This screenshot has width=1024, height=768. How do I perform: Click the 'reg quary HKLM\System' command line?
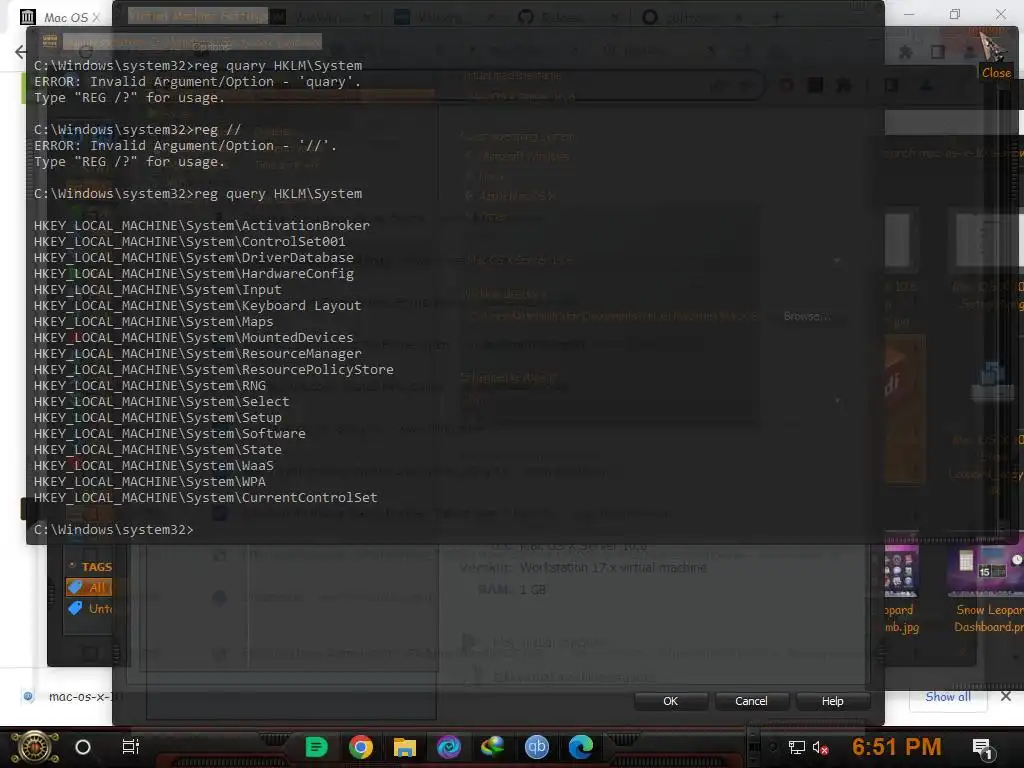click(x=198, y=65)
